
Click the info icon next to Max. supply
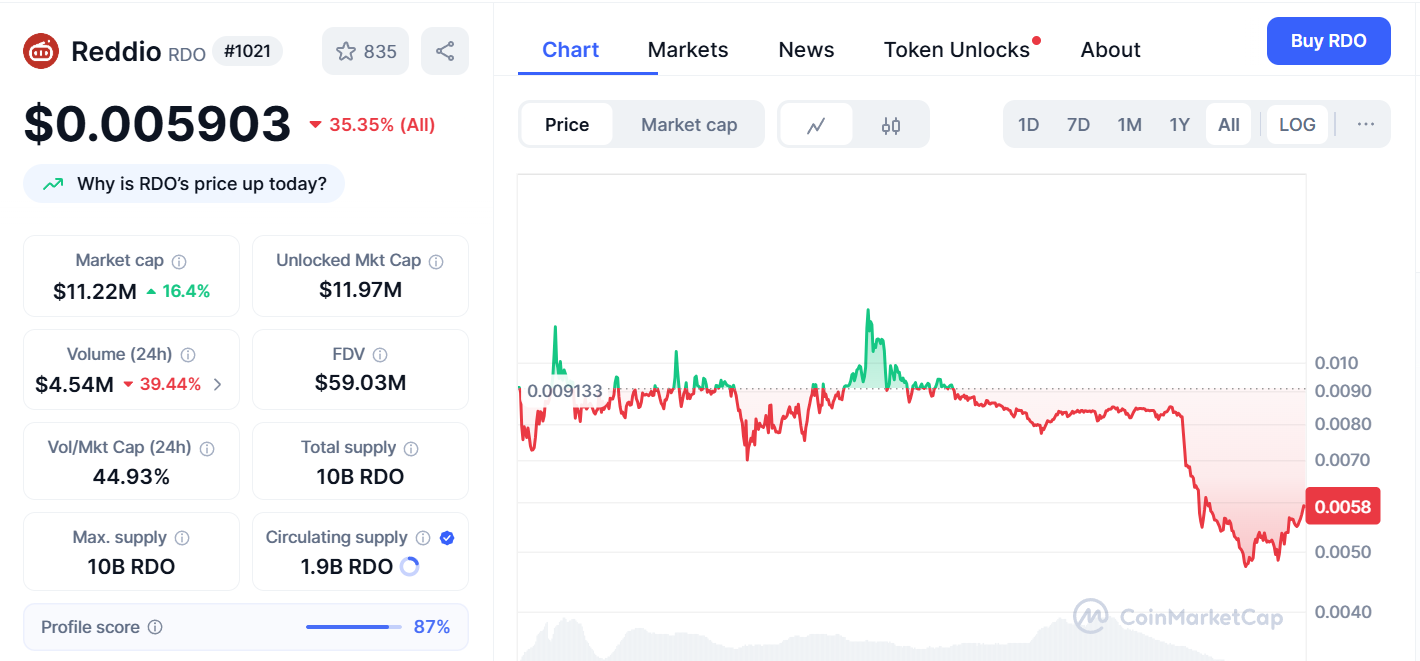182,538
